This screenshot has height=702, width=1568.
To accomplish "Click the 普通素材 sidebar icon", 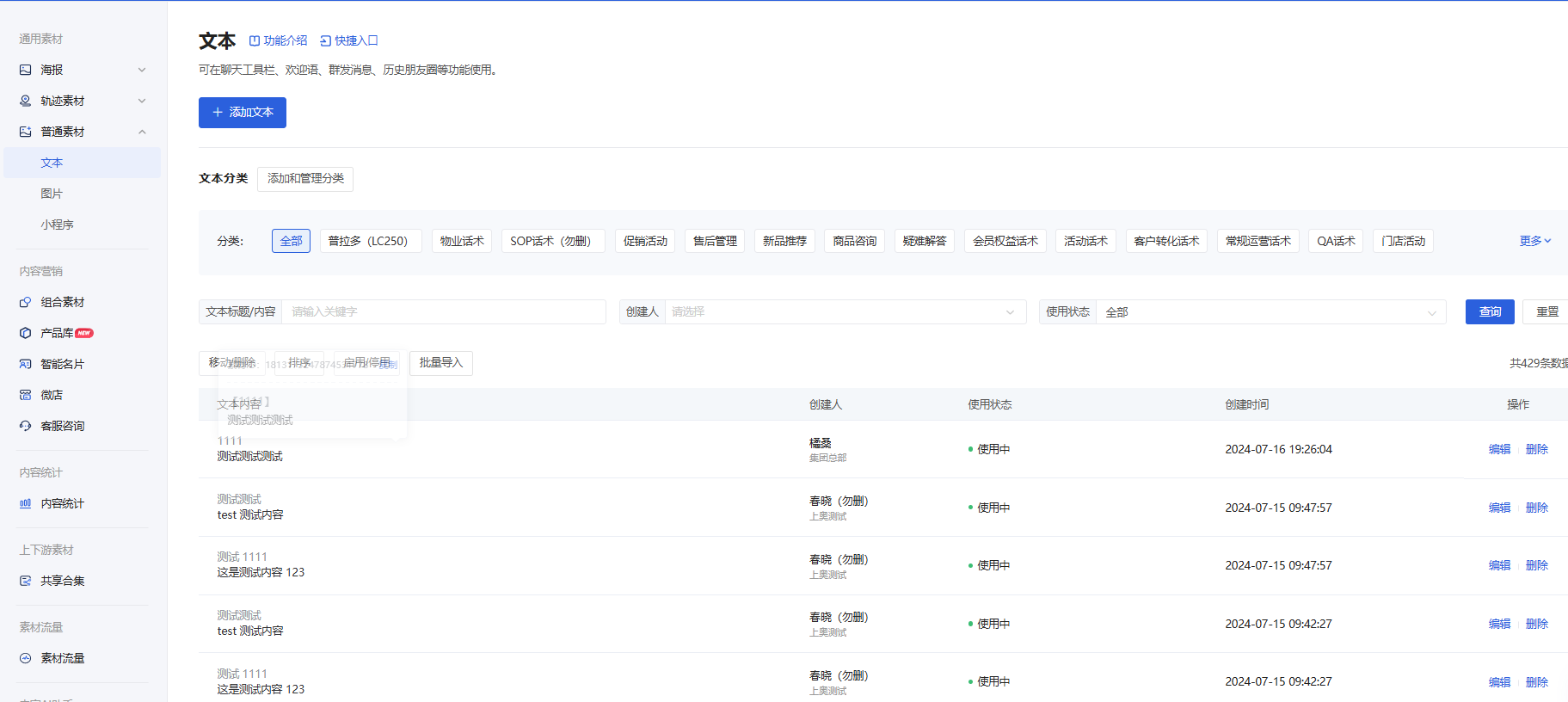I will 26,132.
